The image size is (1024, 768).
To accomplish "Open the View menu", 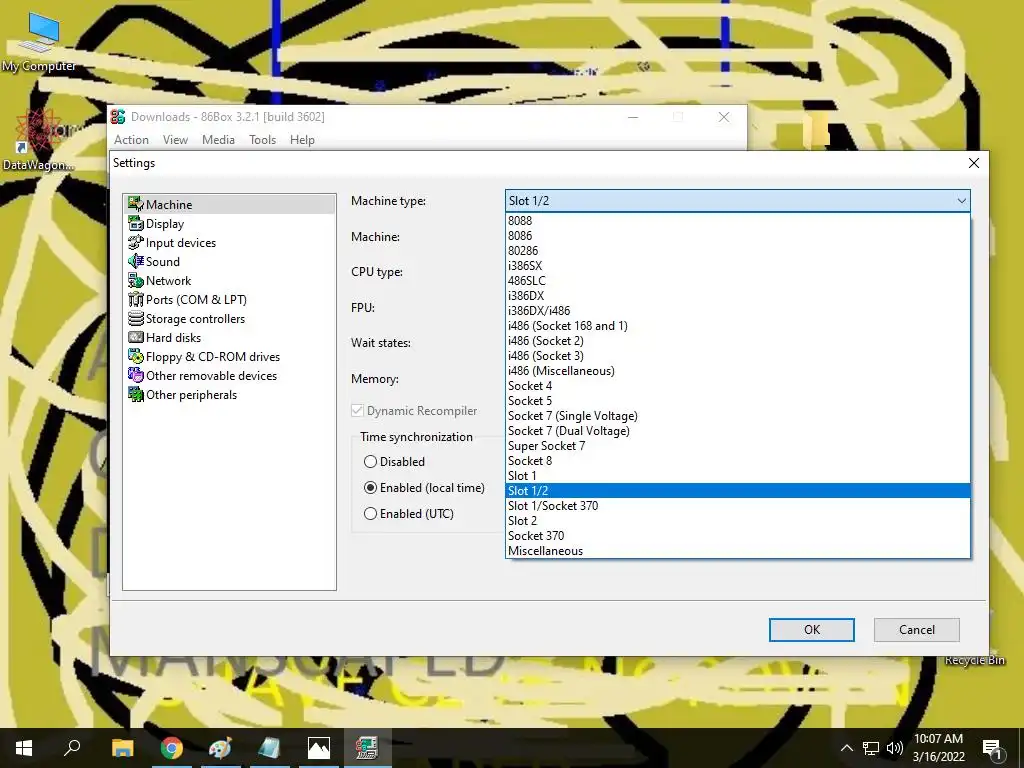I will (x=175, y=140).
